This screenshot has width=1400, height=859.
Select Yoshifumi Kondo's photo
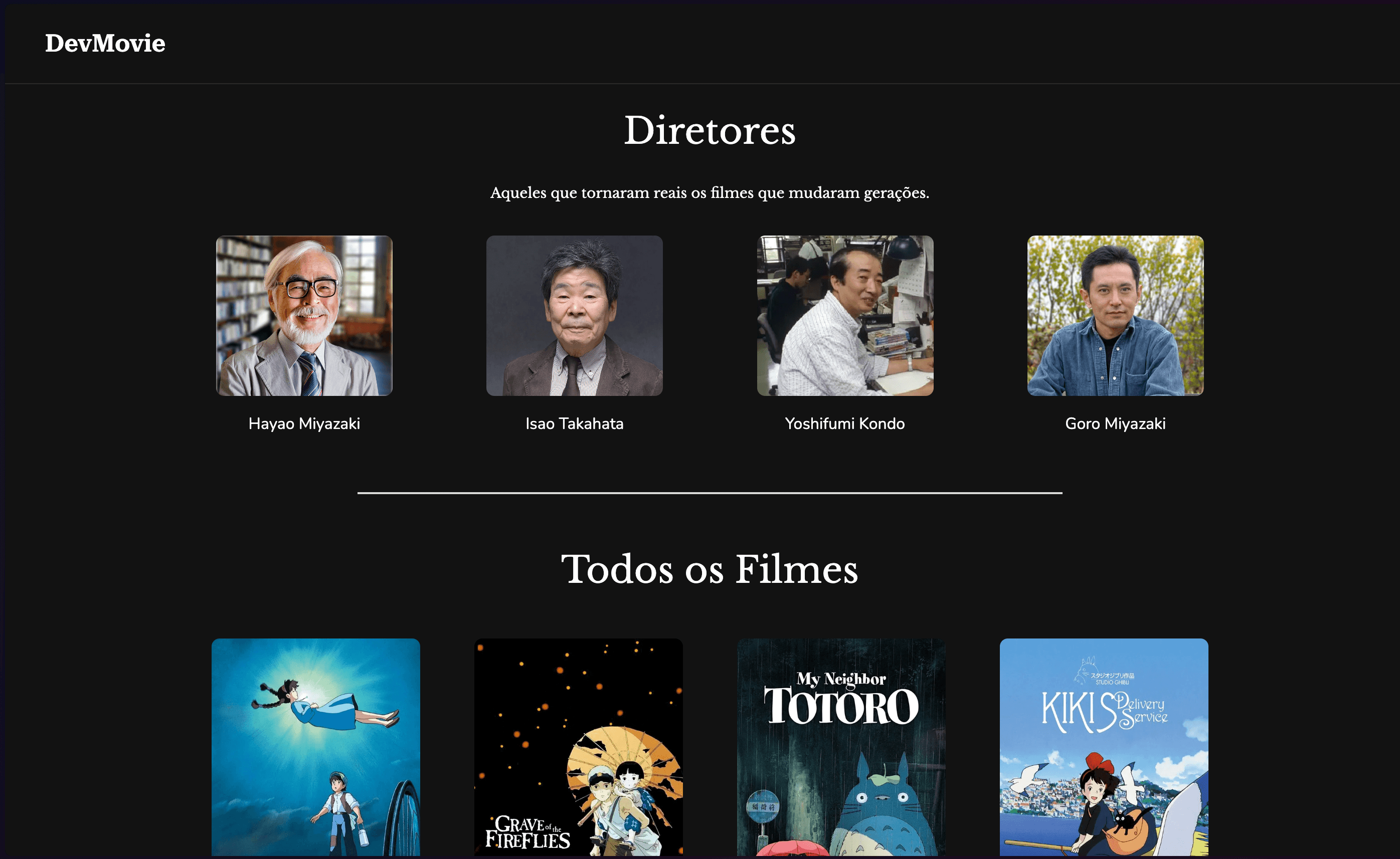coord(844,315)
